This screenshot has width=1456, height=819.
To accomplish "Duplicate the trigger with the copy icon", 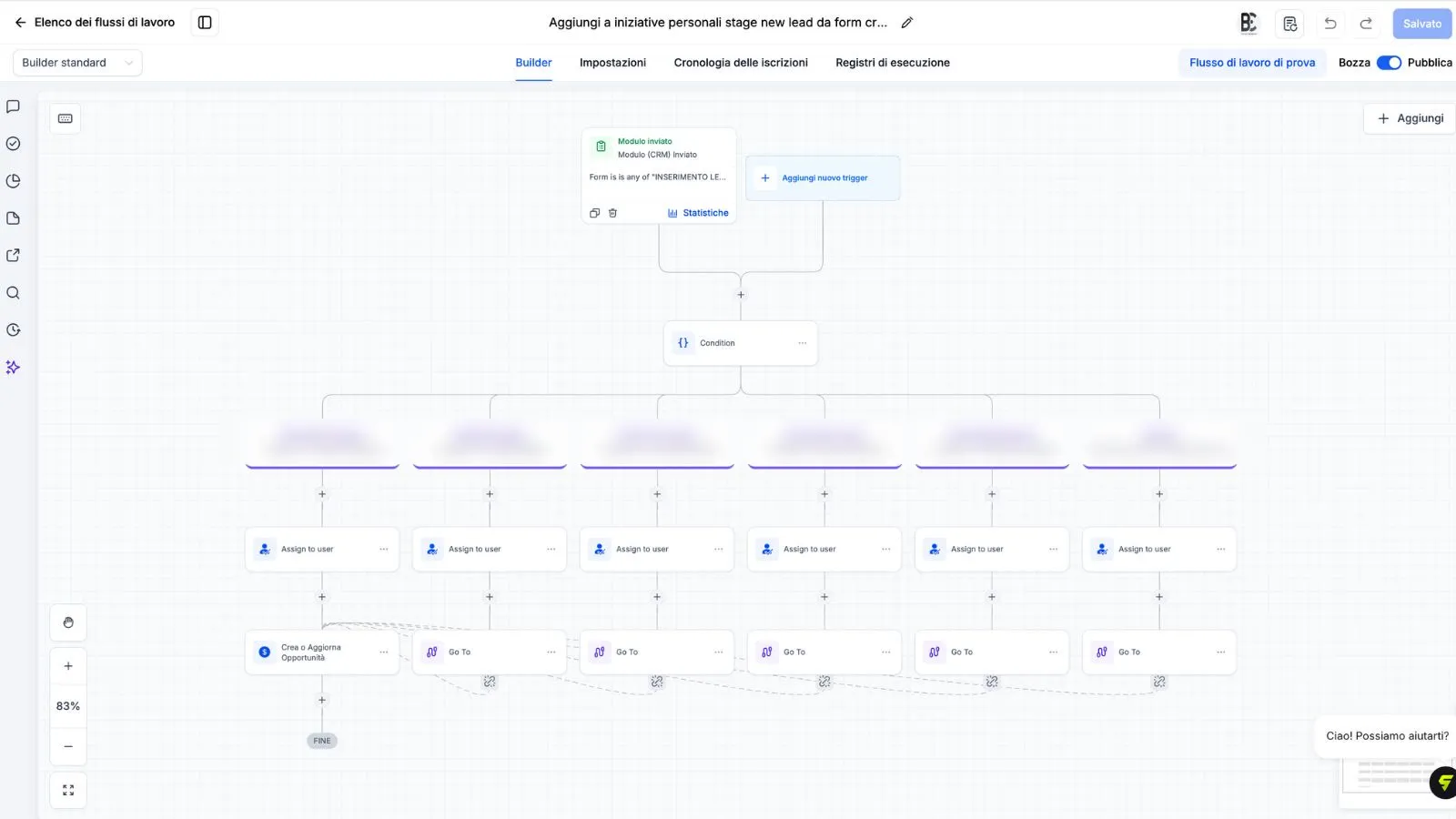I will 594,213.
